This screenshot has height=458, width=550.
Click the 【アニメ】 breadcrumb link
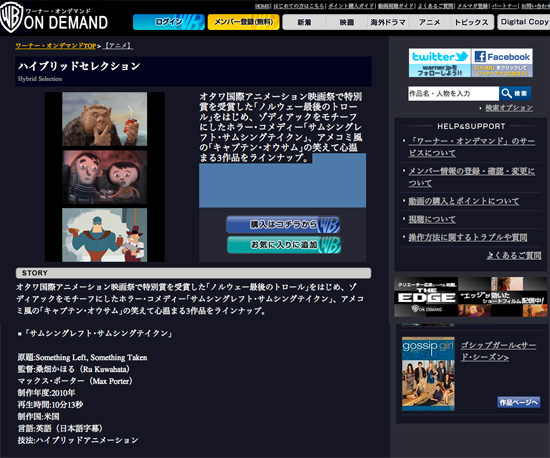pyautogui.click(x=118, y=46)
